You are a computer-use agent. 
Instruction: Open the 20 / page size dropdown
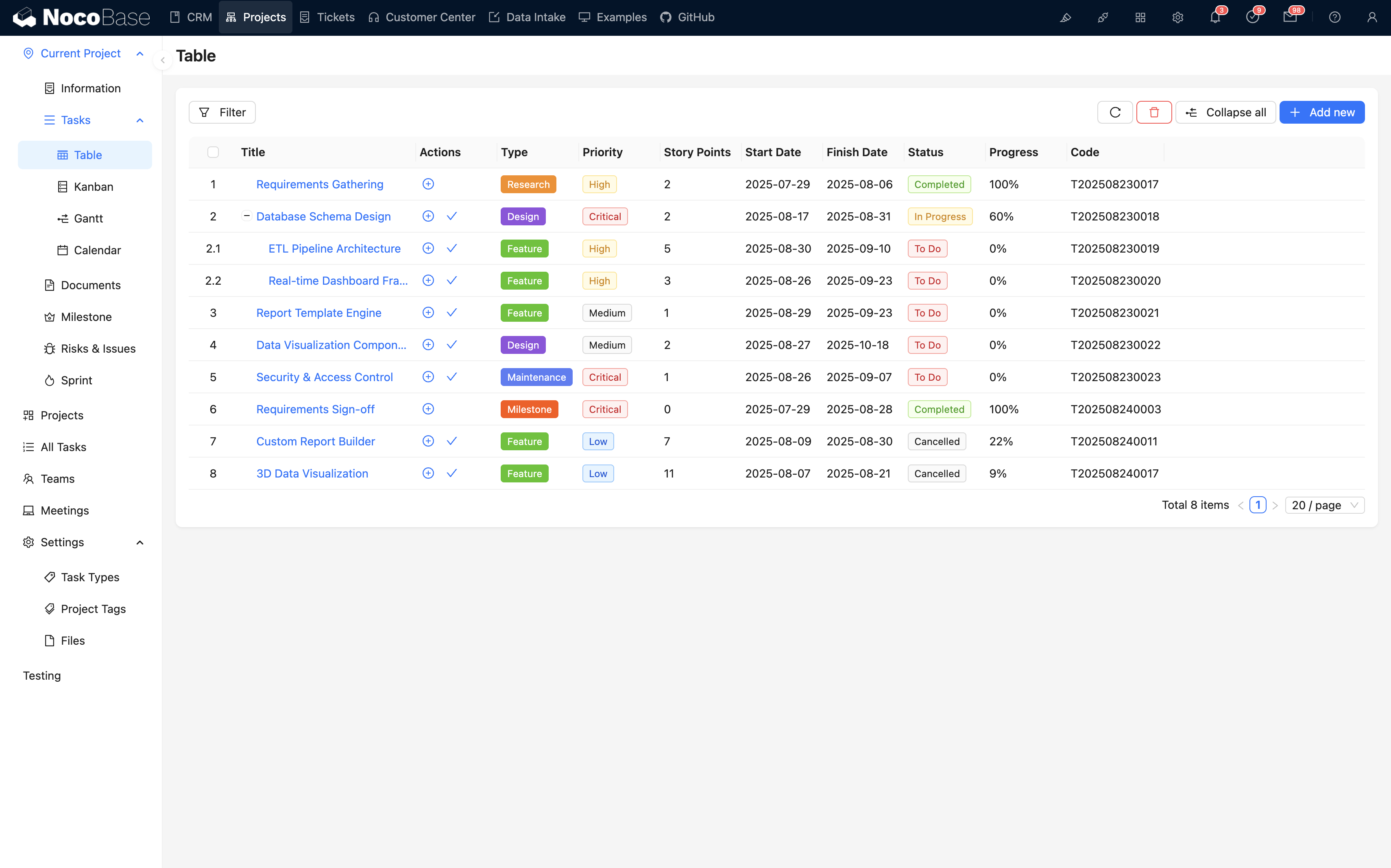pyautogui.click(x=1324, y=505)
